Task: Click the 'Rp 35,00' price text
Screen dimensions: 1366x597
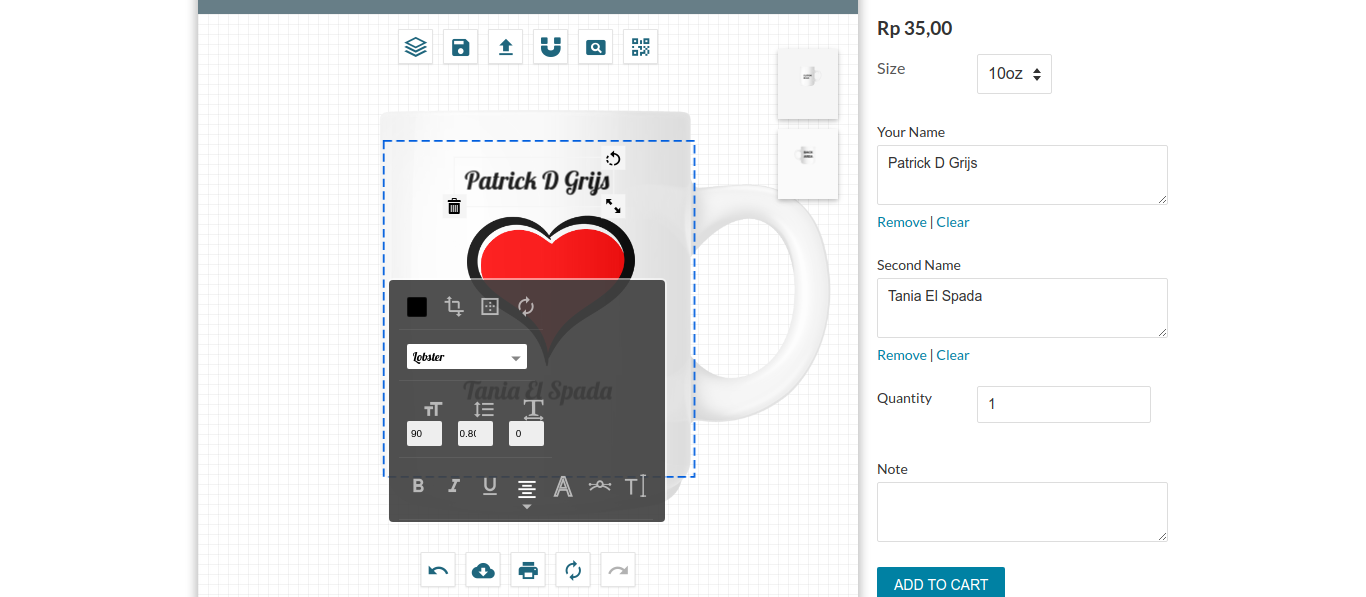Action: [x=915, y=28]
